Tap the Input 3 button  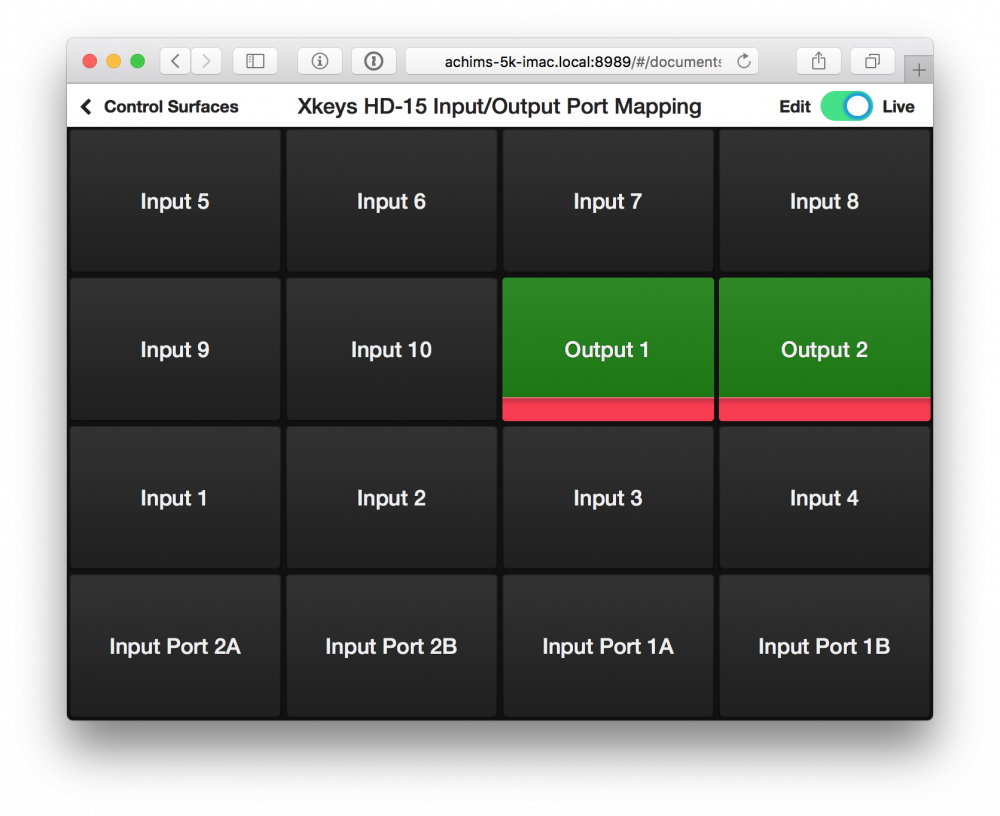coord(608,498)
